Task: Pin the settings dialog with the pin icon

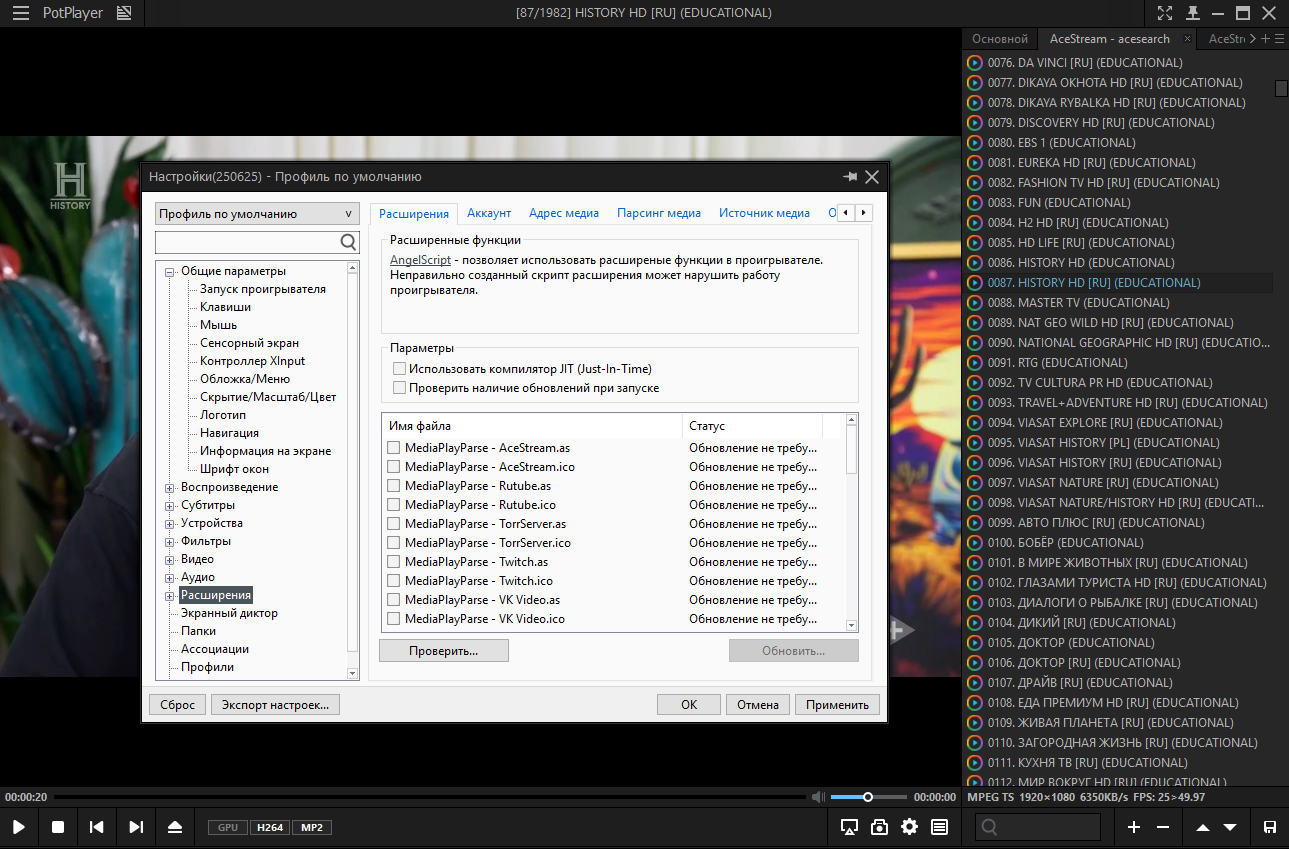Action: coord(850,176)
